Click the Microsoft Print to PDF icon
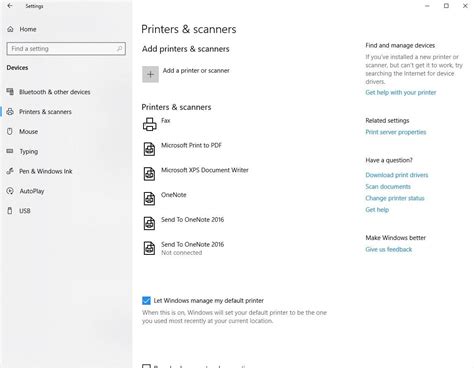 pos(149,149)
